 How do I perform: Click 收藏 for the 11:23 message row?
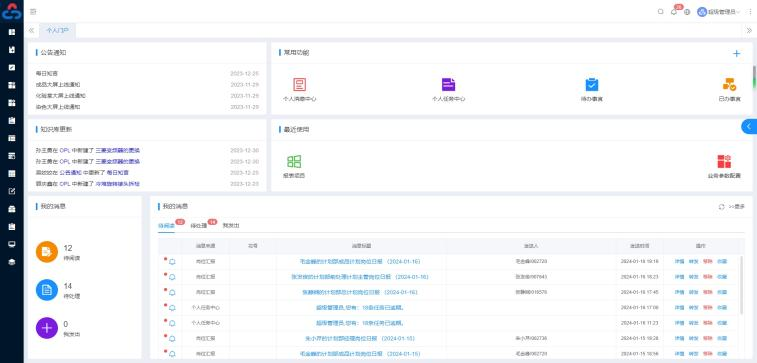pos(722,323)
